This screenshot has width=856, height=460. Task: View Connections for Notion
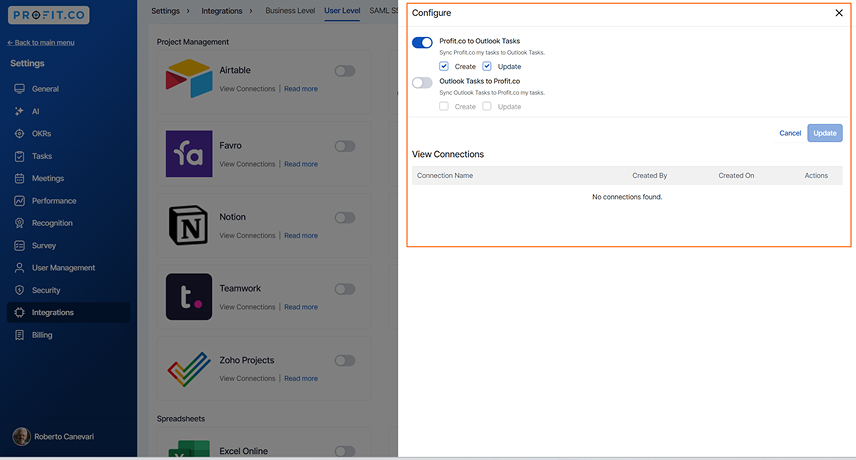pos(247,236)
